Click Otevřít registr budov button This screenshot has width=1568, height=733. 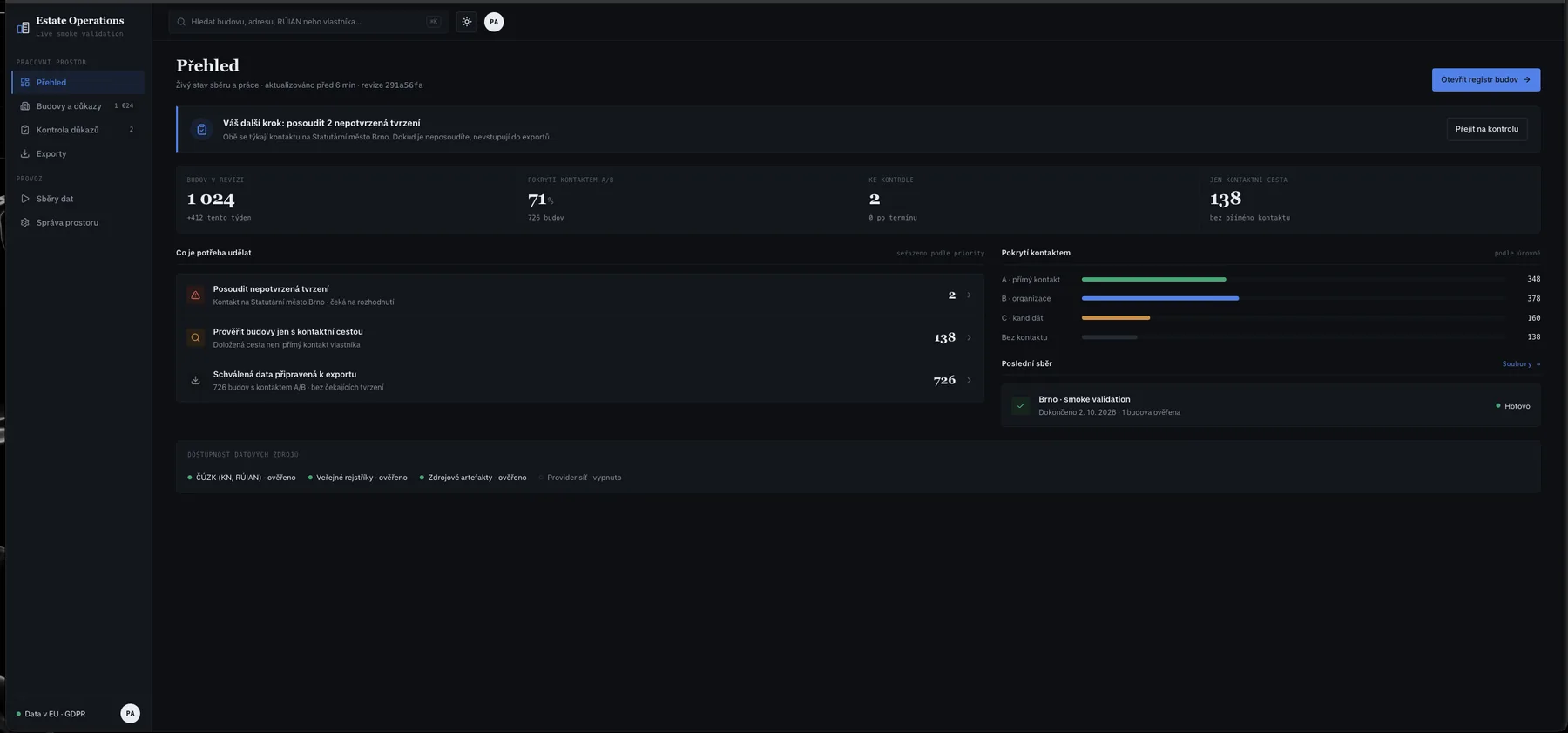(x=1486, y=79)
